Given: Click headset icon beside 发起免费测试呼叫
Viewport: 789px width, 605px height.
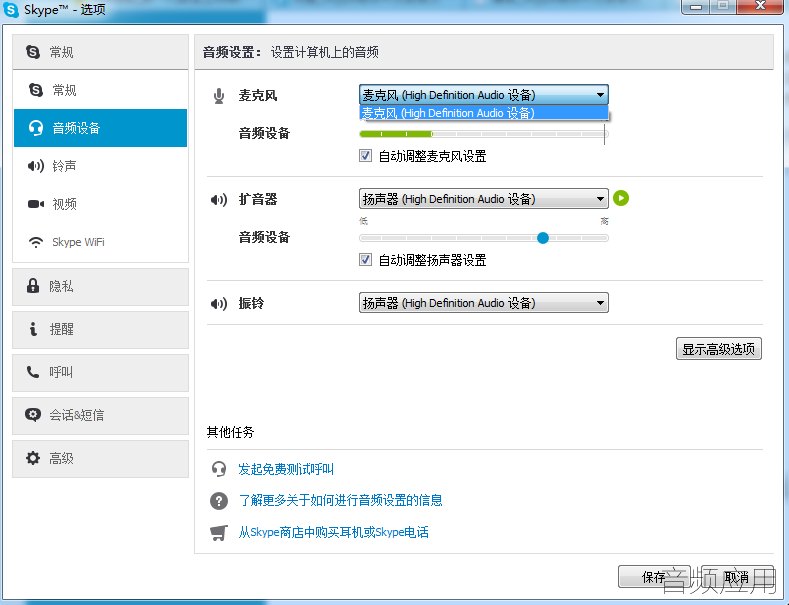Looking at the screenshot, I should [219, 469].
